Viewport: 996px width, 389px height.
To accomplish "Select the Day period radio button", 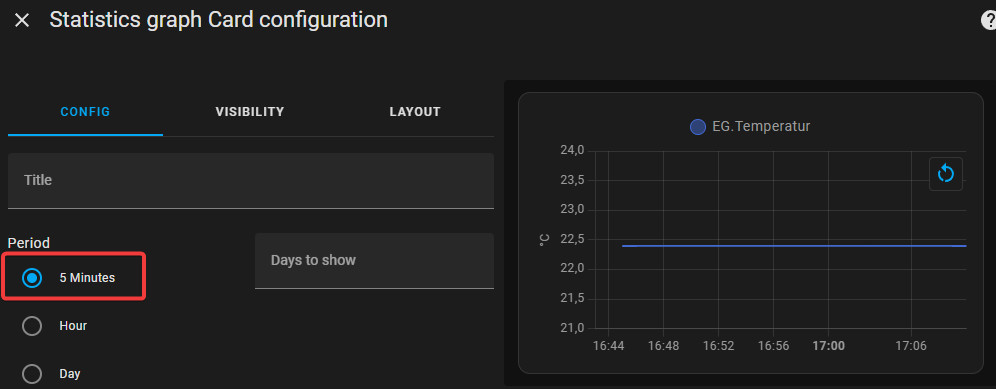I will [32, 374].
